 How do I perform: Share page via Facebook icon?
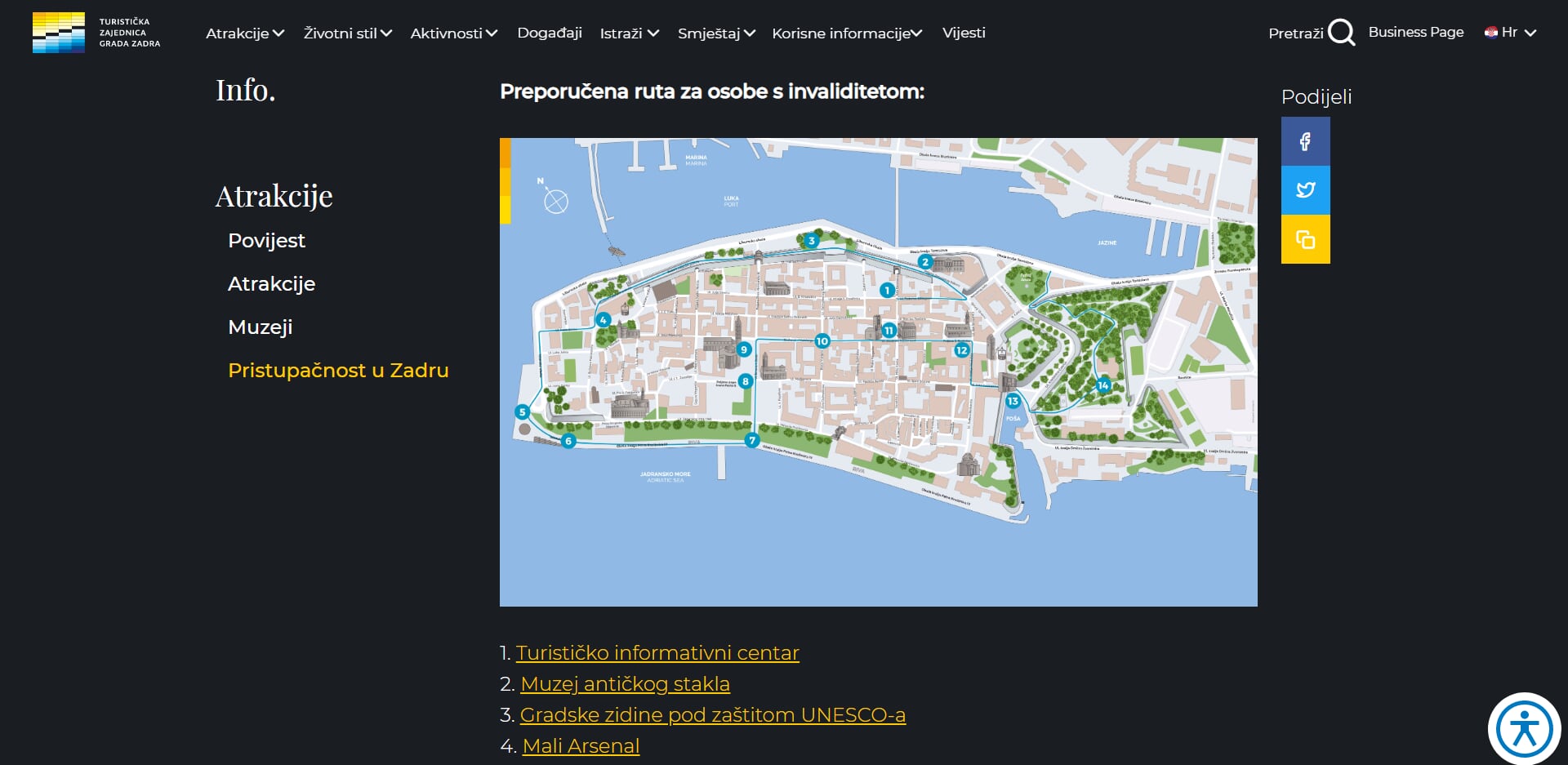point(1305,141)
